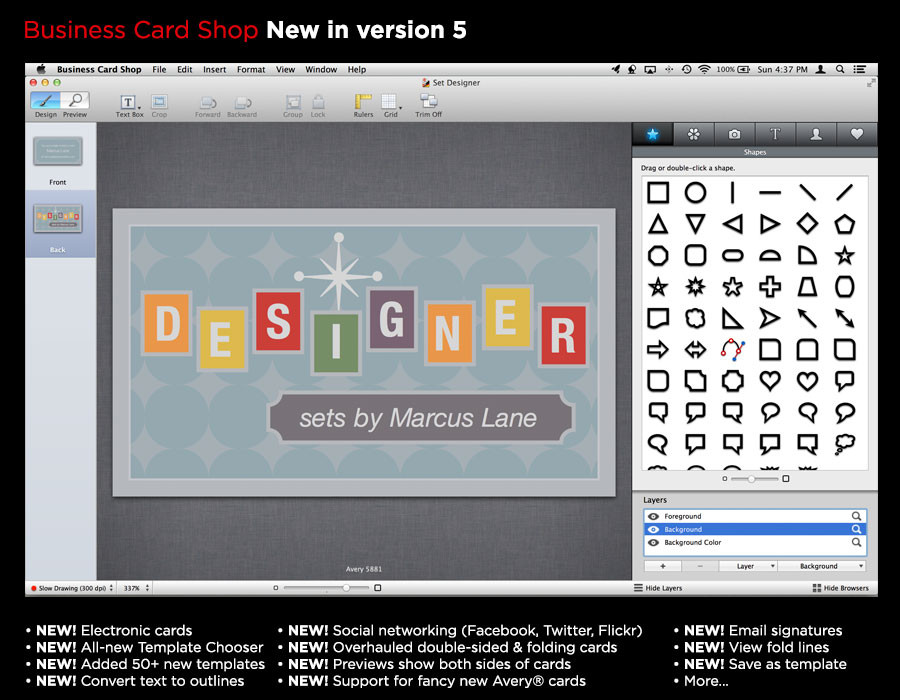
Task: Click Hide Layers button
Action: [x=658, y=588]
